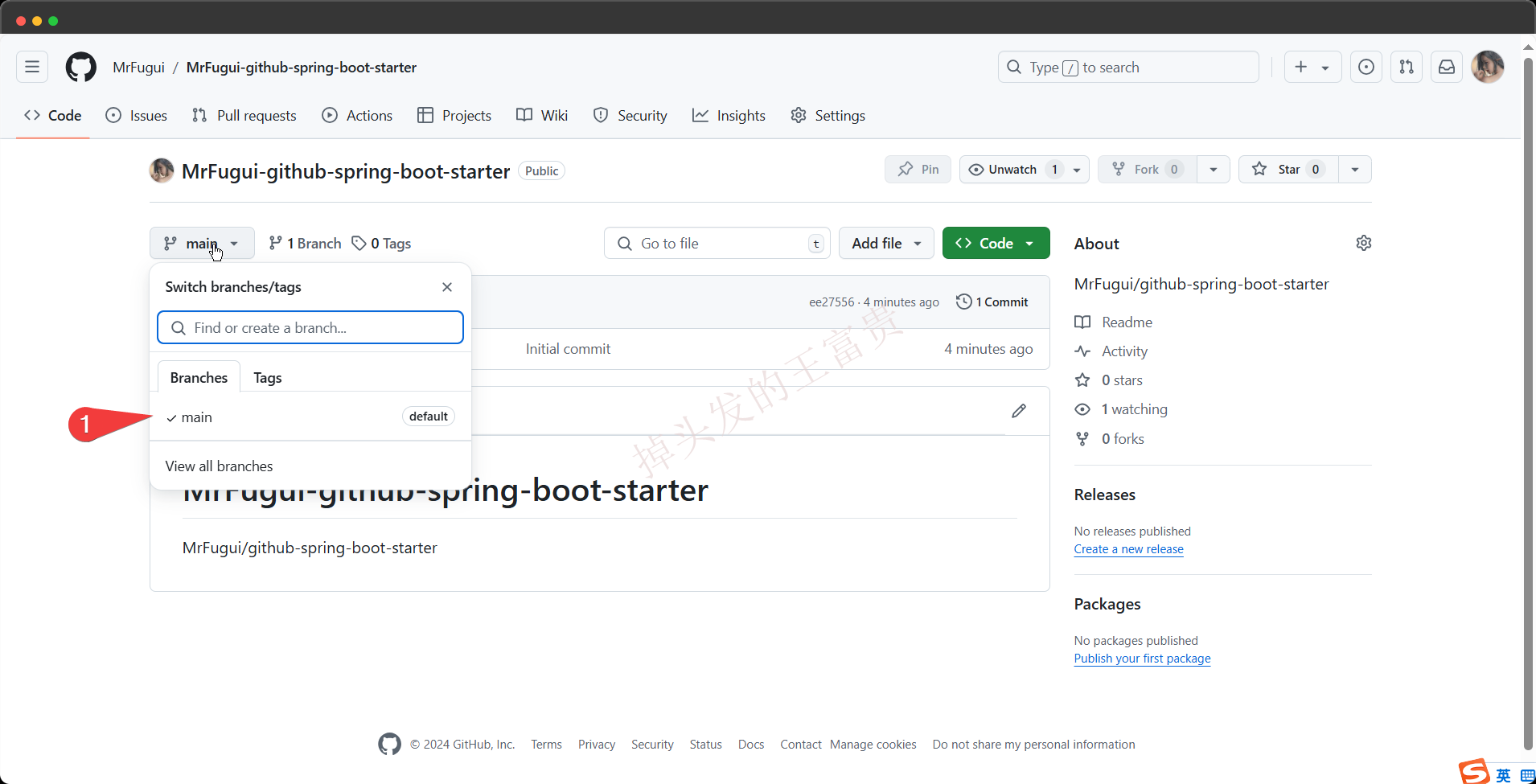Viewport: 1536px width, 784px height.
Task: Open the MrFugui owner breadcrumb link
Action: click(x=138, y=68)
